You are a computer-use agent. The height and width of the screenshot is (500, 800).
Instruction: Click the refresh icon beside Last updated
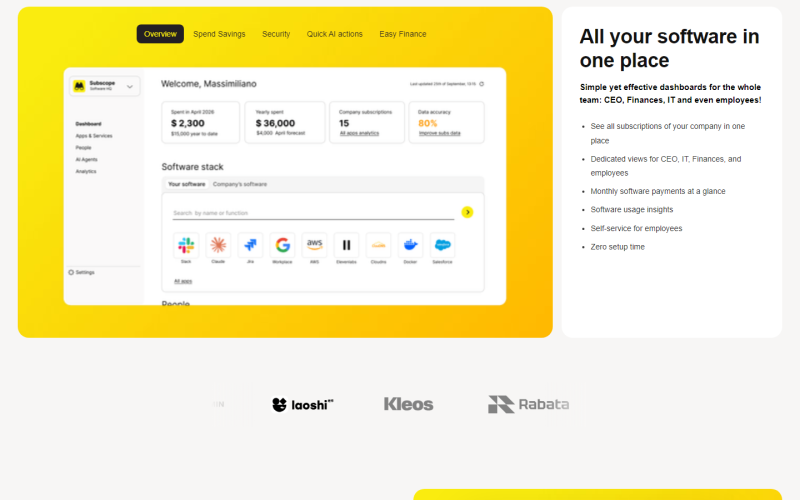[482, 84]
